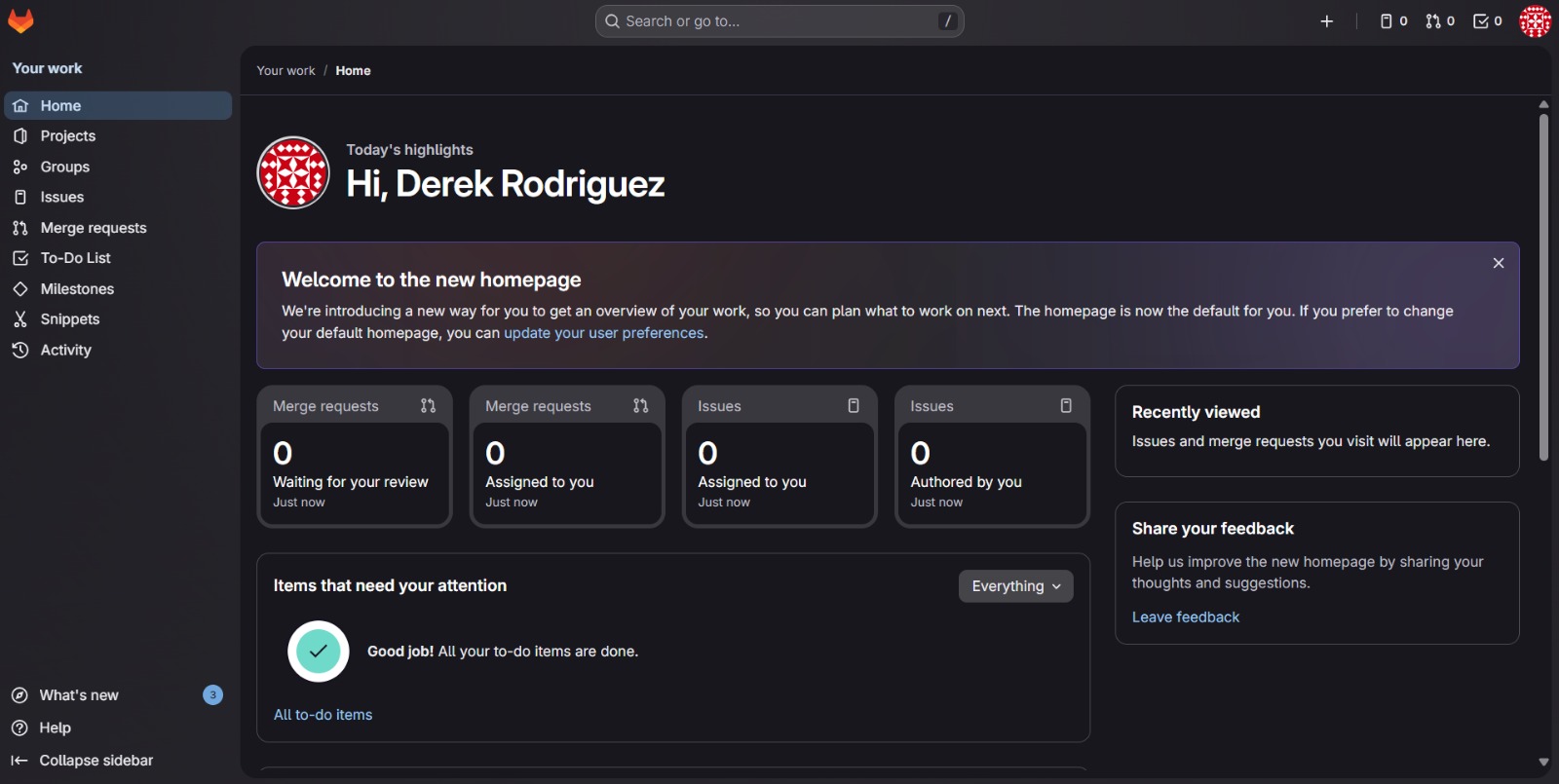This screenshot has height=784, width=1559.
Task: Open the Create new plus menu
Action: coord(1326,21)
